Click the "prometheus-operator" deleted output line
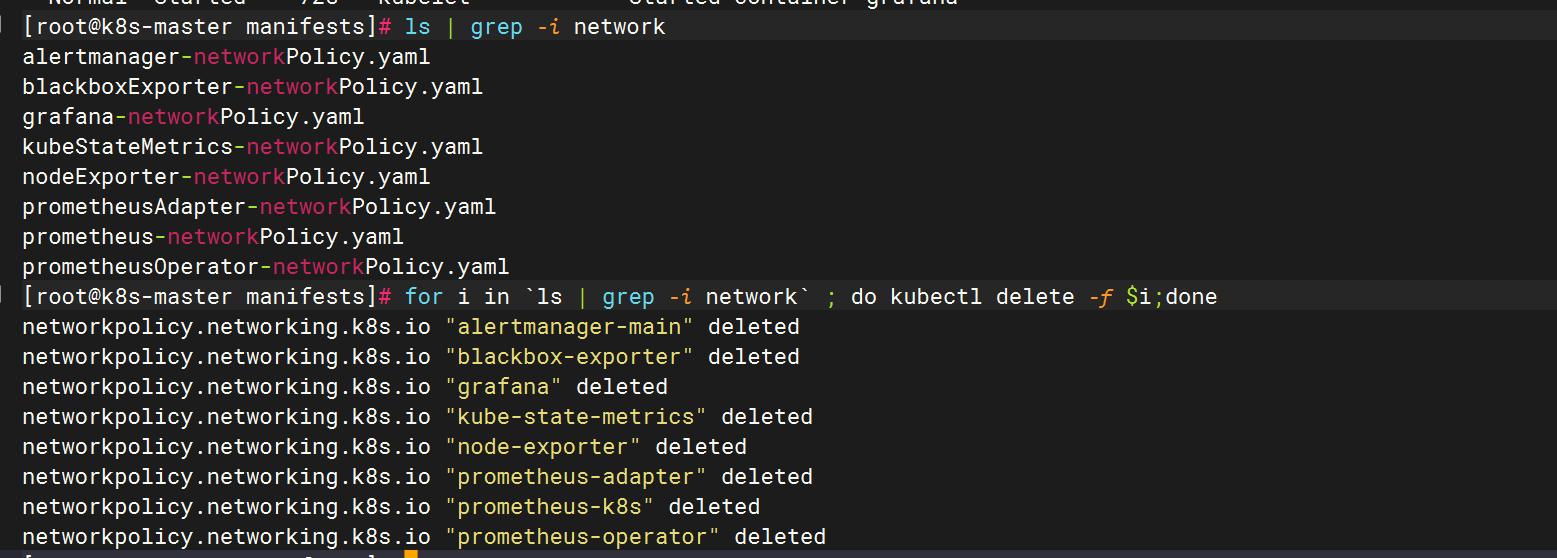Viewport: 1557px width, 558px height. pos(424,537)
